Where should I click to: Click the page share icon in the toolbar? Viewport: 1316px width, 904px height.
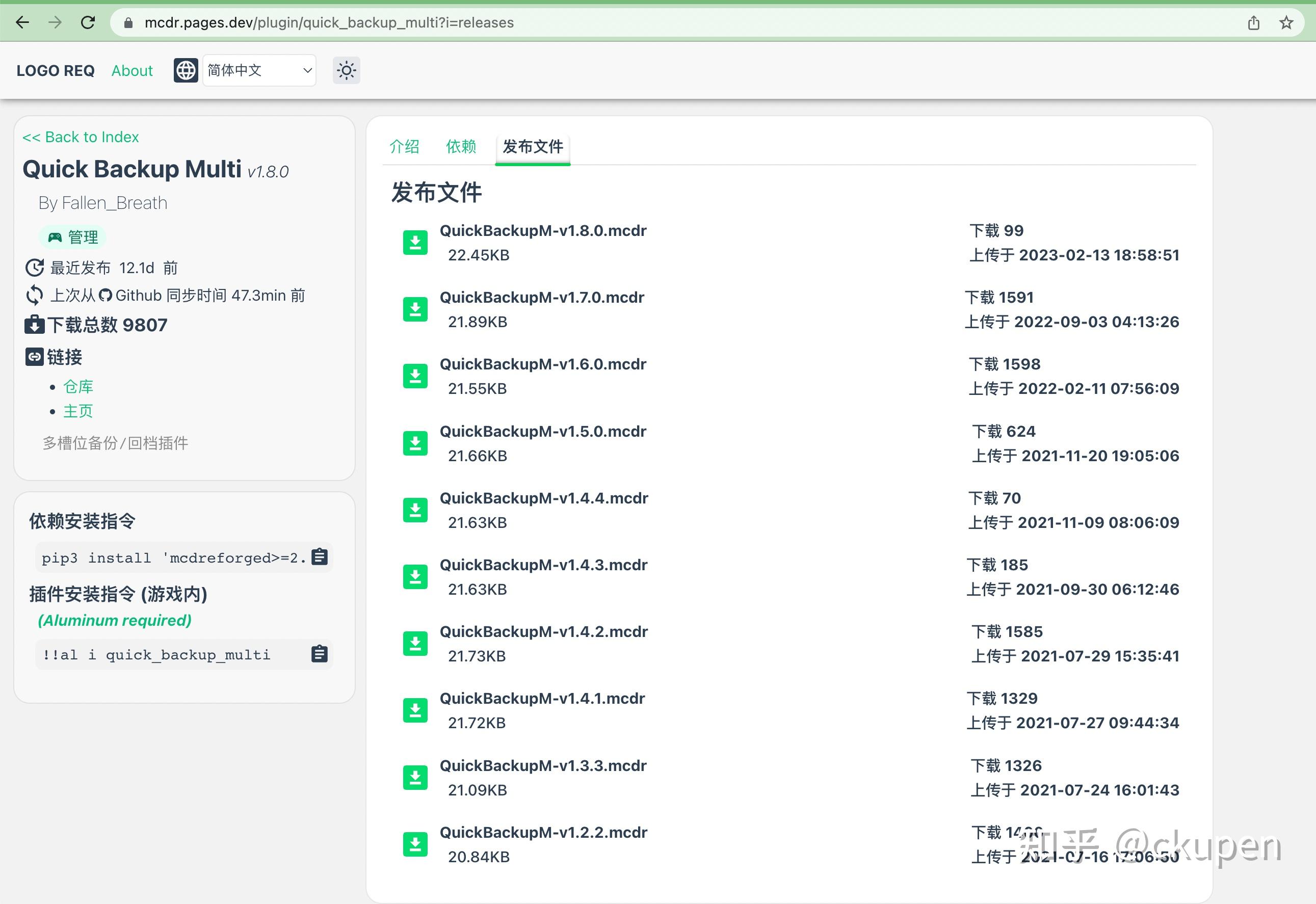click(x=1254, y=22)
